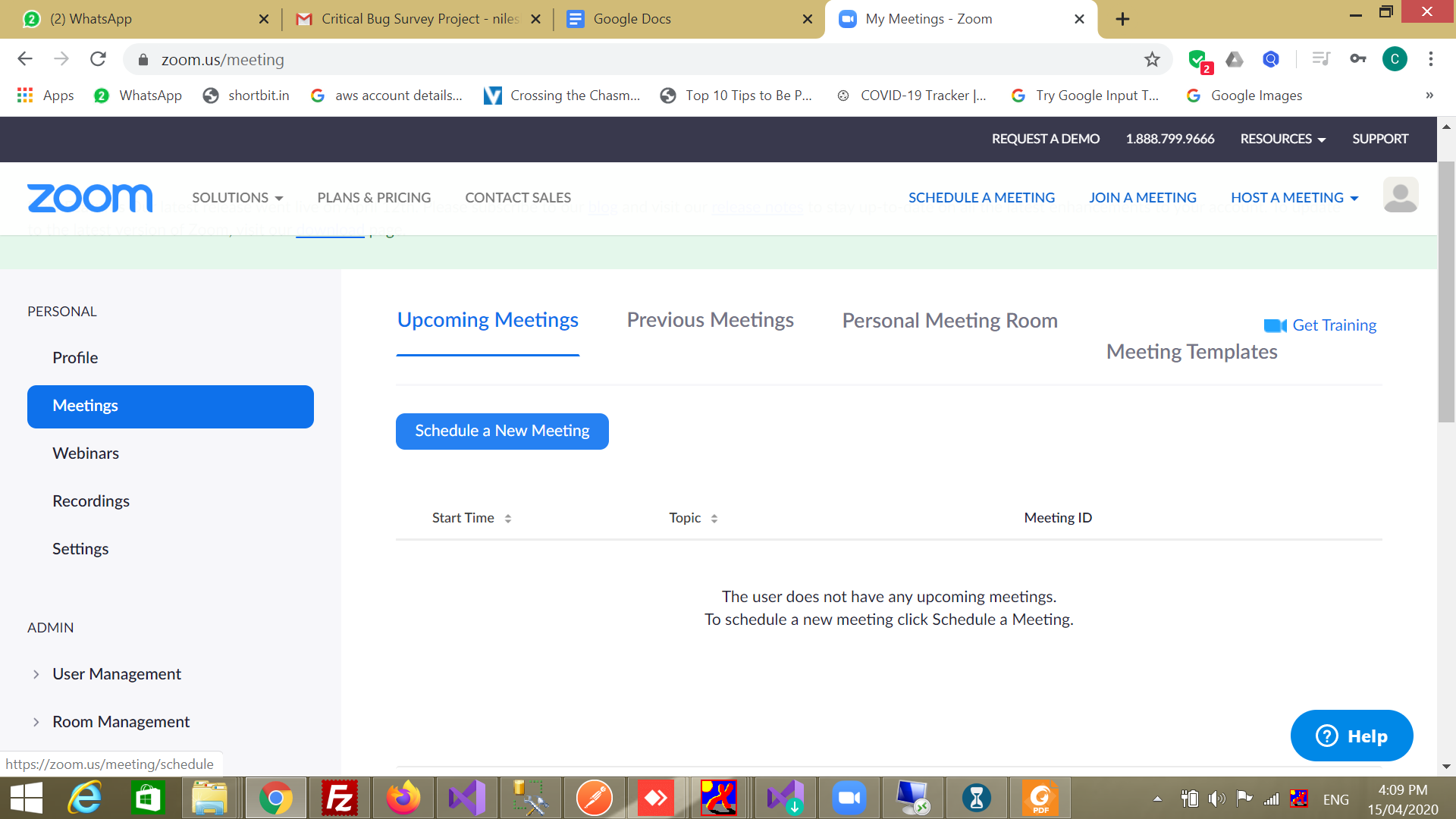Click the Get Training video camera icon

point(1275,325)
